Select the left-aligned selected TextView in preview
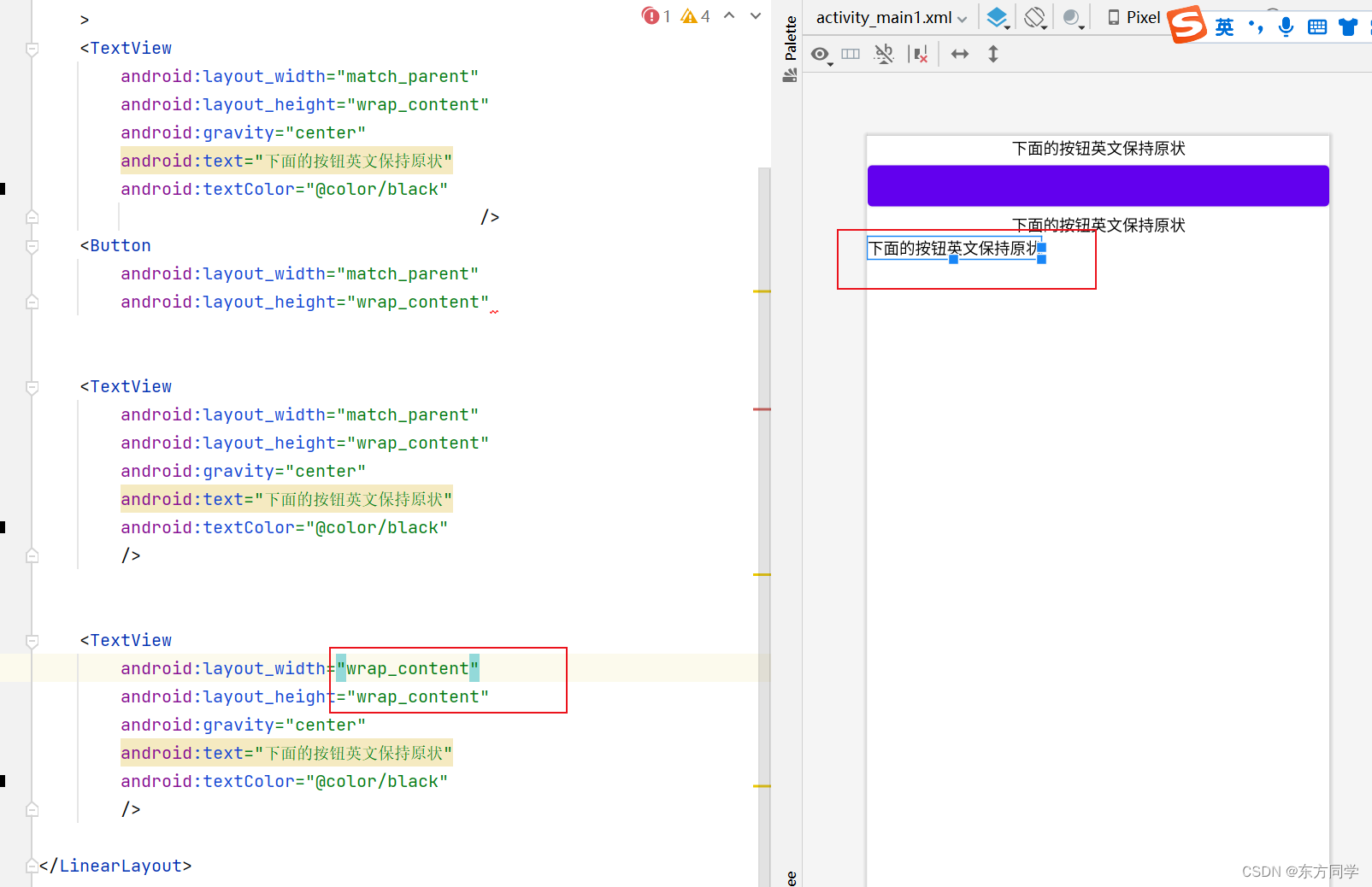 (954, 248)
